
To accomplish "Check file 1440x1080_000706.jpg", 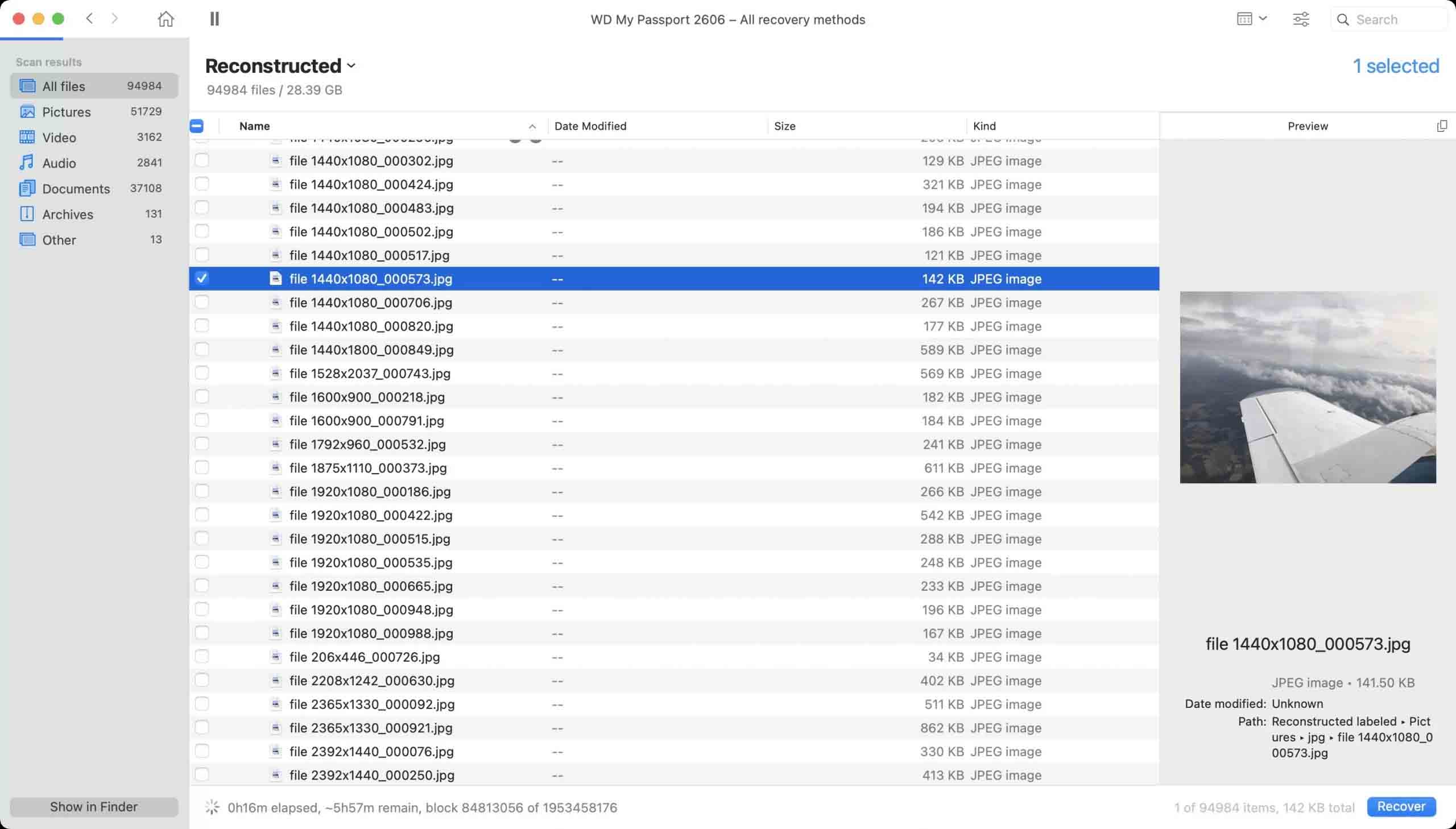I will [x=201, y=302].
